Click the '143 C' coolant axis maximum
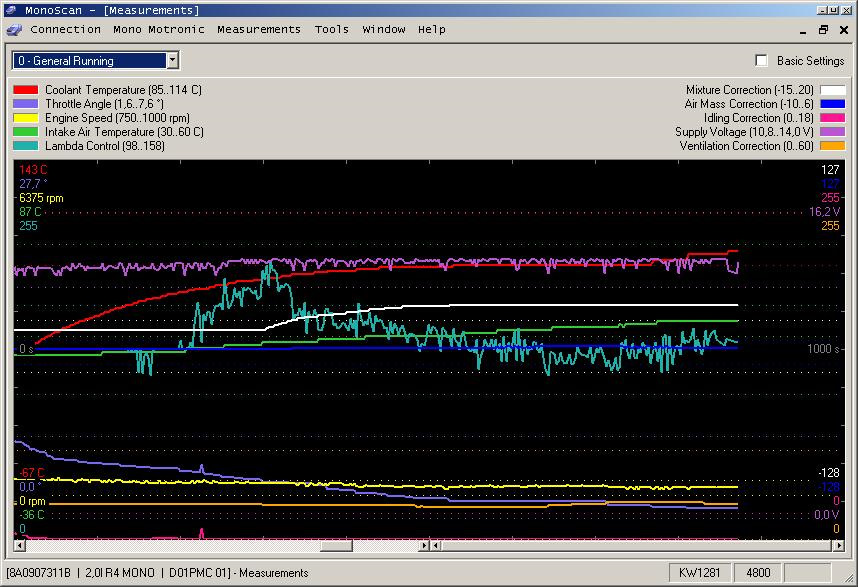The image size is (858, 587). 33,170
